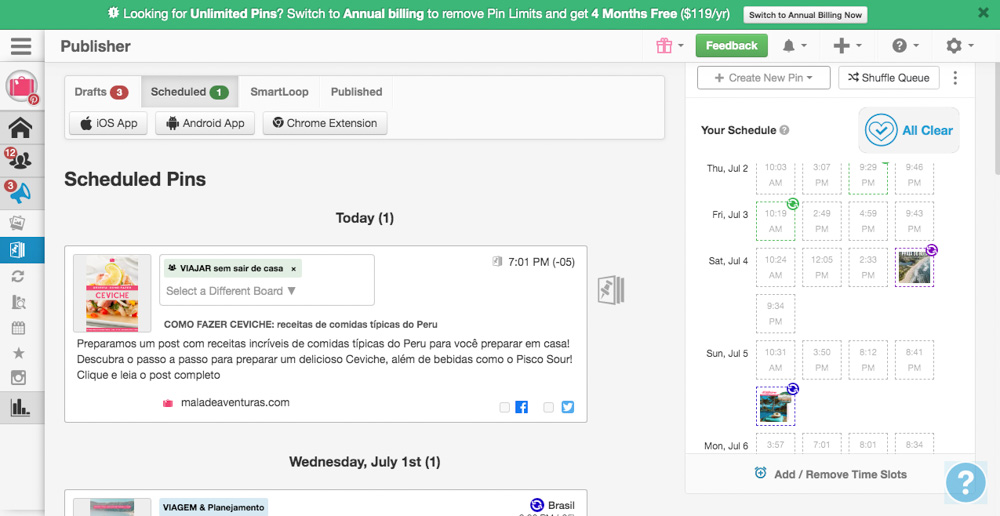Click the Shuffle Queue button
The width and height of the screenshot is (1000, 516).
coord(888,78)
